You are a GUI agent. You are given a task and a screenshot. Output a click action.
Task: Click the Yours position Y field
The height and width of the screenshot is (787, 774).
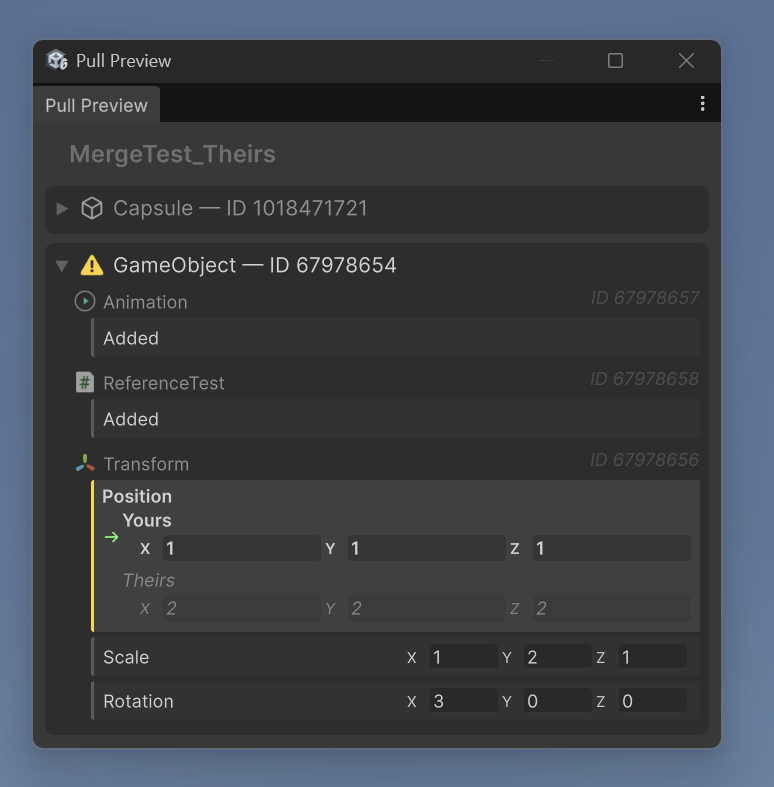click(x=426, y=548)
